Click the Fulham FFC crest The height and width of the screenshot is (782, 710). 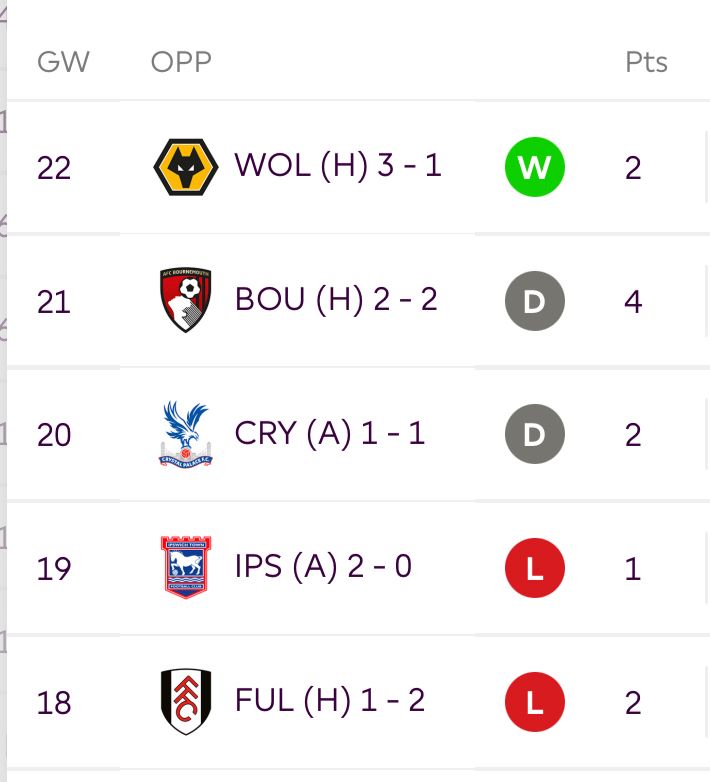tap(185, 701)
